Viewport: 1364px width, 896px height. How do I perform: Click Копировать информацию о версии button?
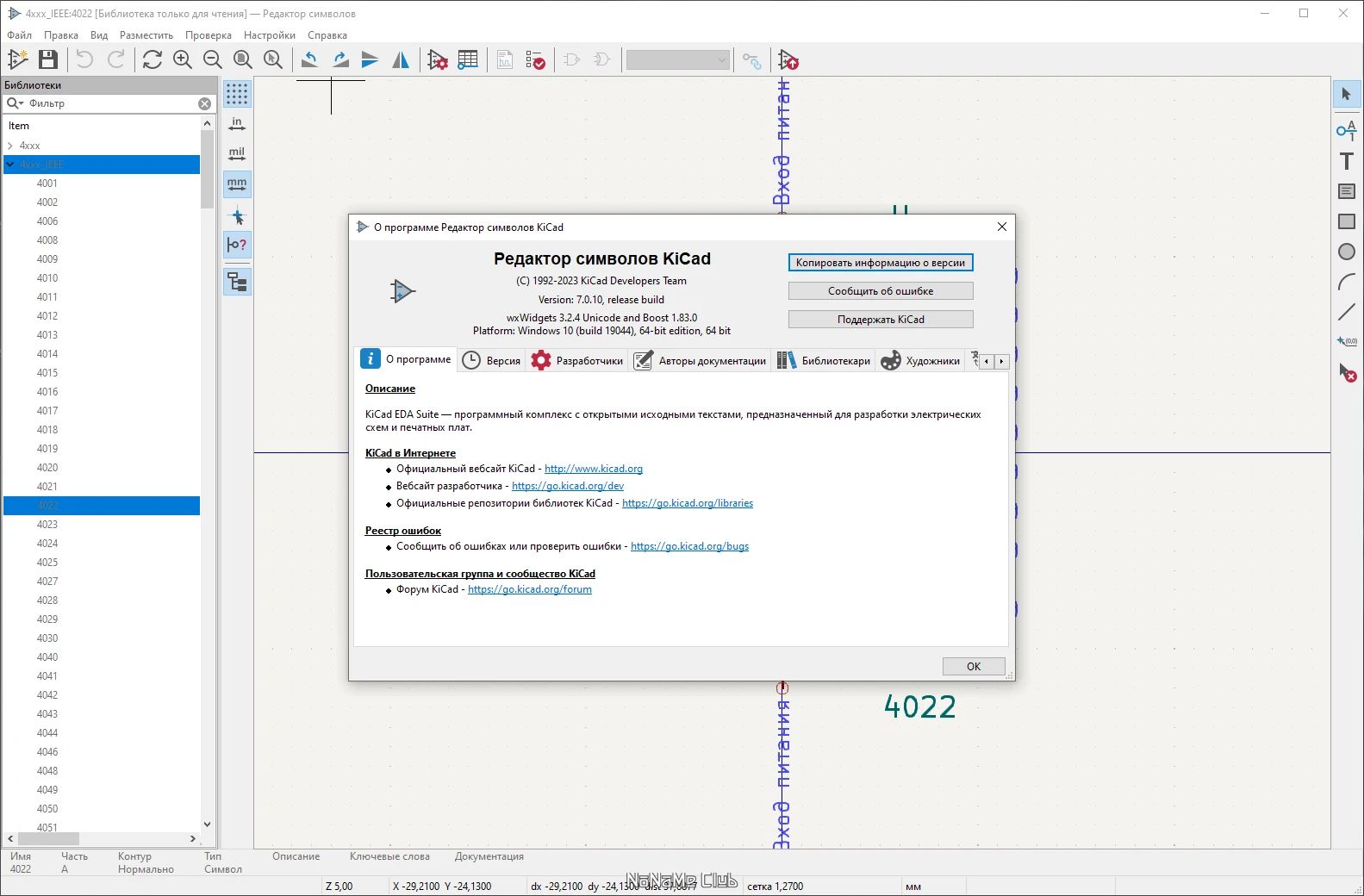[881, 263]
